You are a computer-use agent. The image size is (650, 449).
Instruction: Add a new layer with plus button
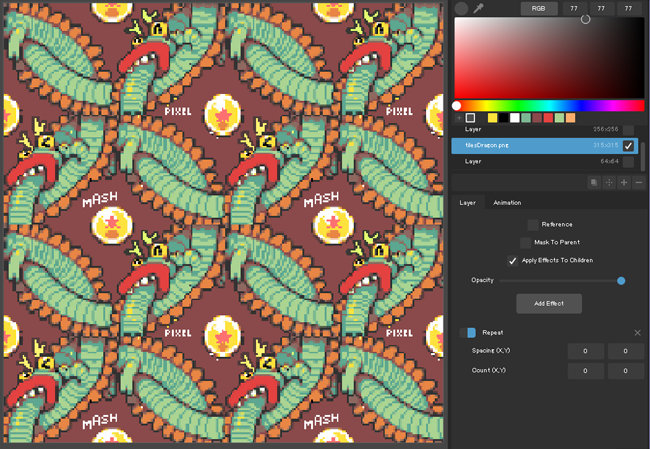[x=624, y=182]
